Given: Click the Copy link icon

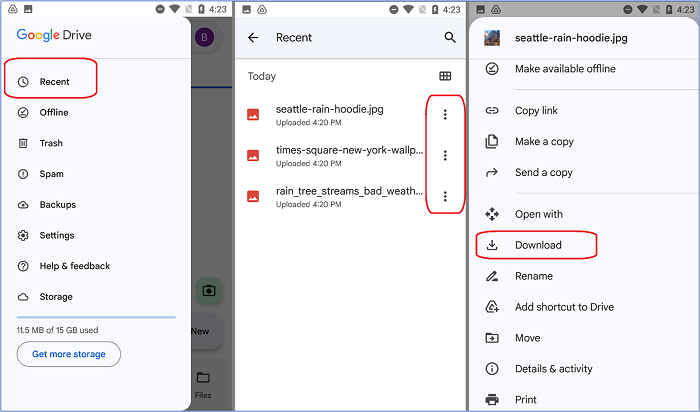Looking at the screenshot, I should pyautogui.click(x=491, y=111).
